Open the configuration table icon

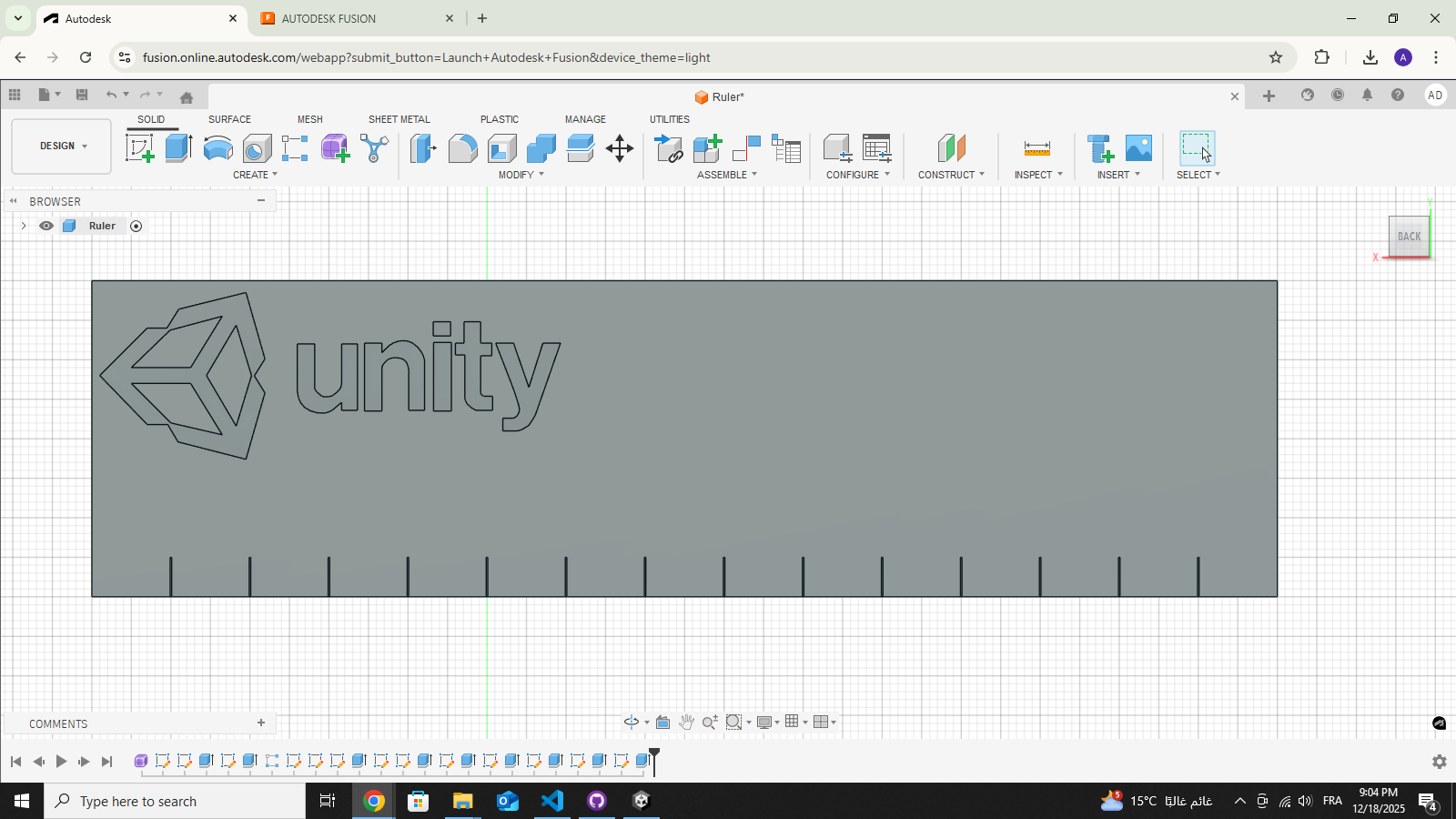click(877, 148)
